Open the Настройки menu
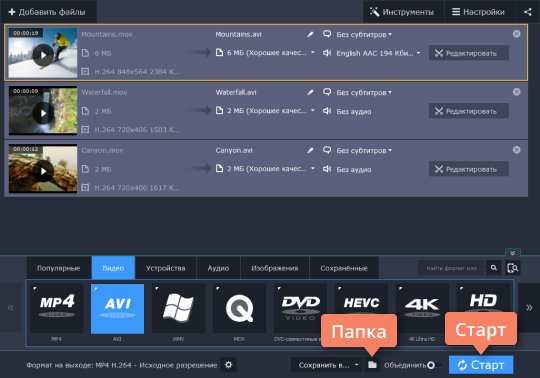The height and width of the screenshot is (378, 540). click(x=480, y=12)
